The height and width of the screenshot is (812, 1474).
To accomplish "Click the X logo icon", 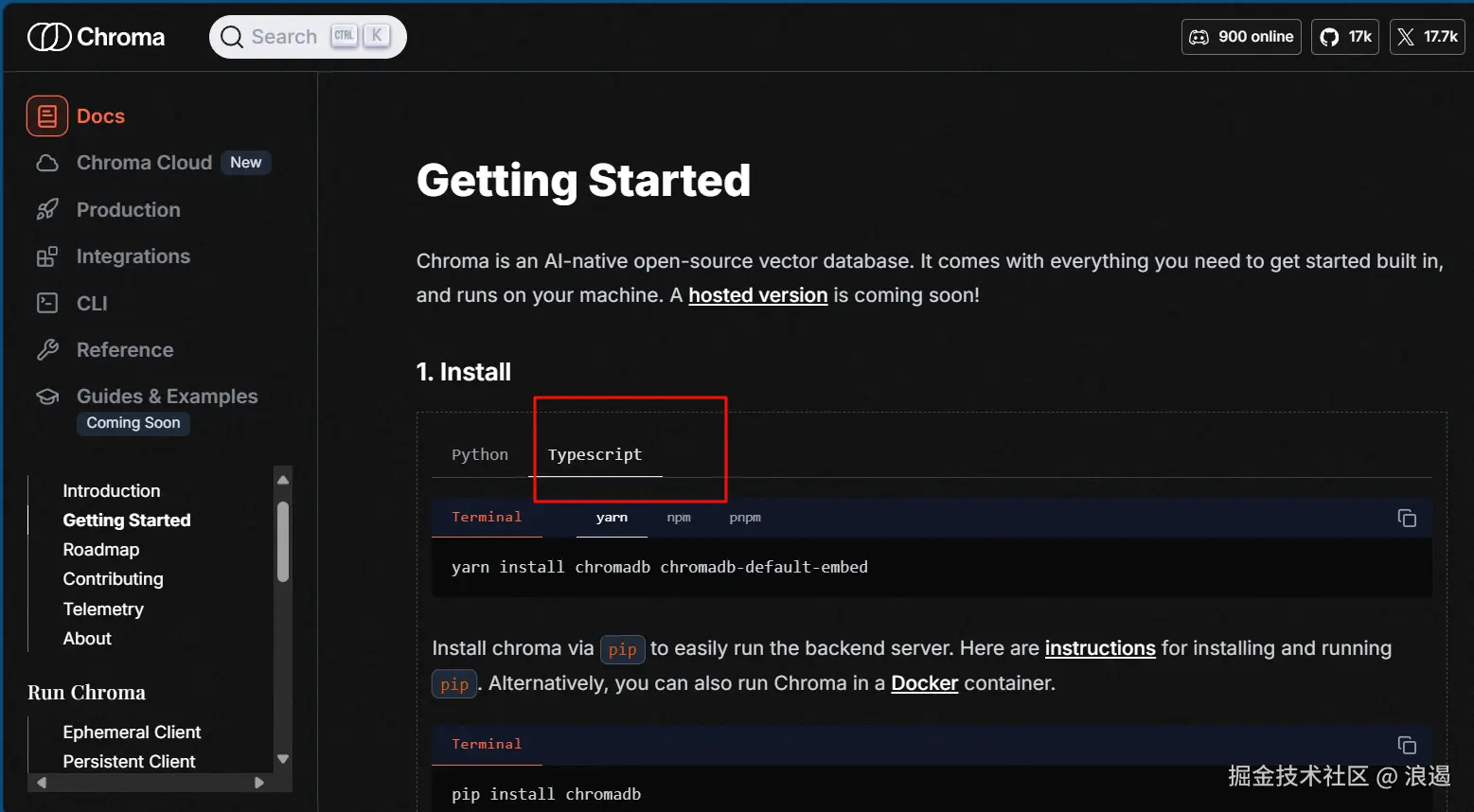I will 1406,37.
